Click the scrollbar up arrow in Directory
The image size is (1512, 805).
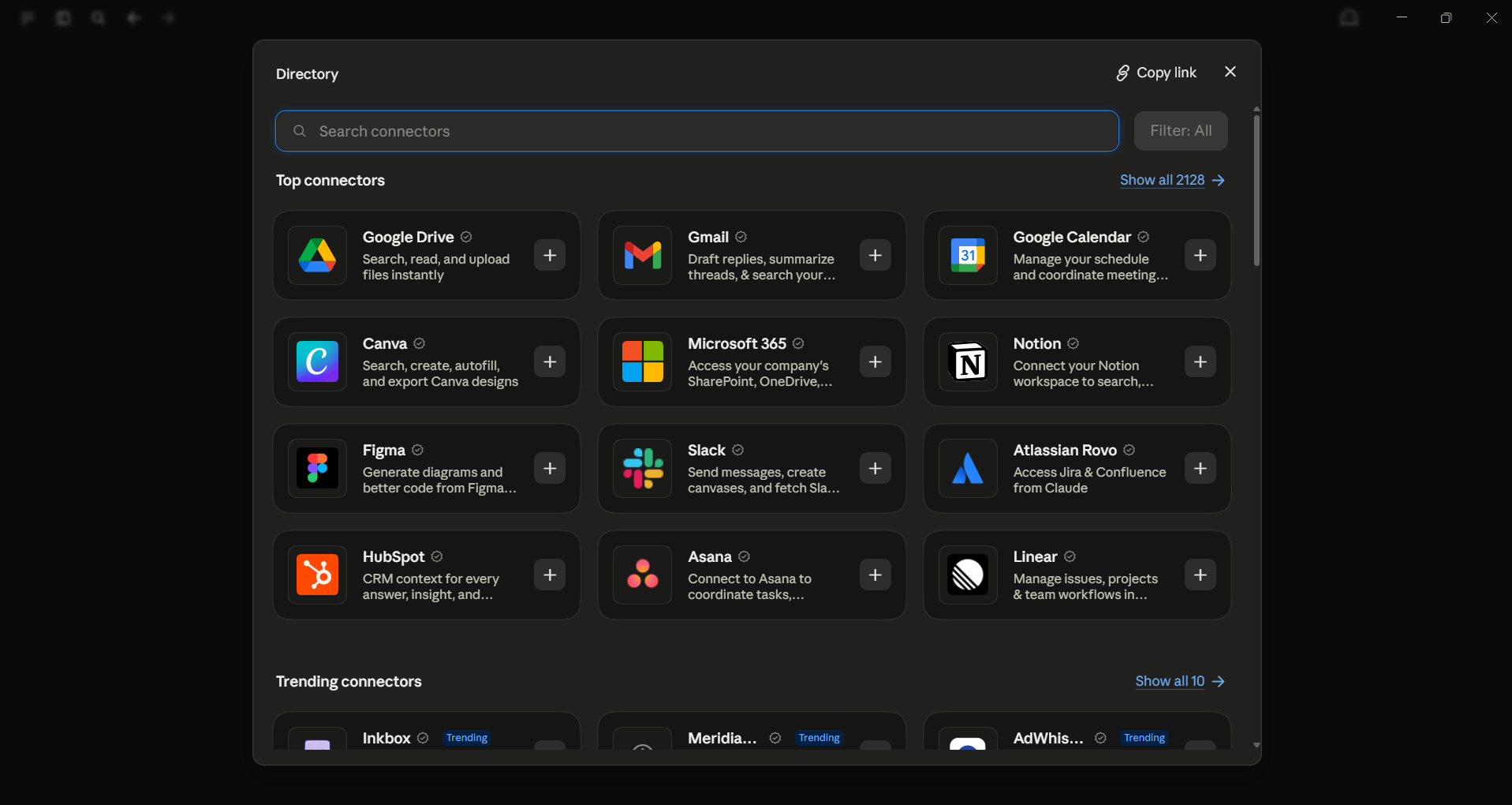[x=1256, y=109]
